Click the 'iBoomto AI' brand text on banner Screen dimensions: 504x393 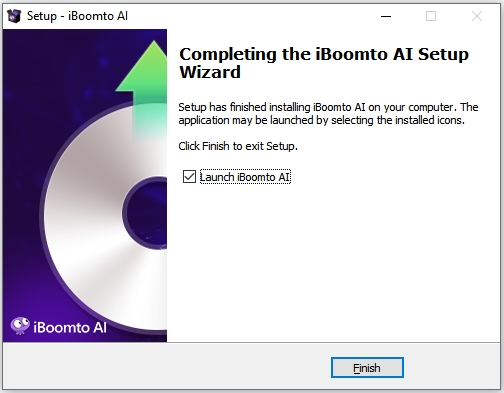pos(70,327)
